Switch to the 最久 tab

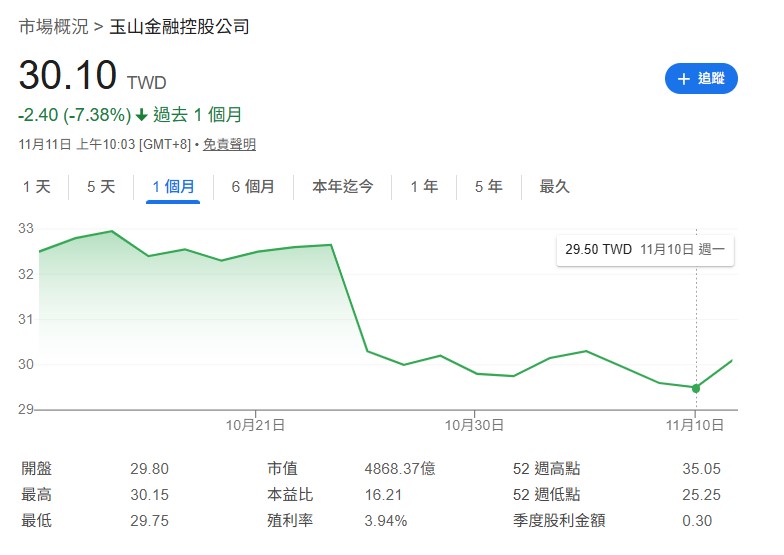click(x=554, y=186)
